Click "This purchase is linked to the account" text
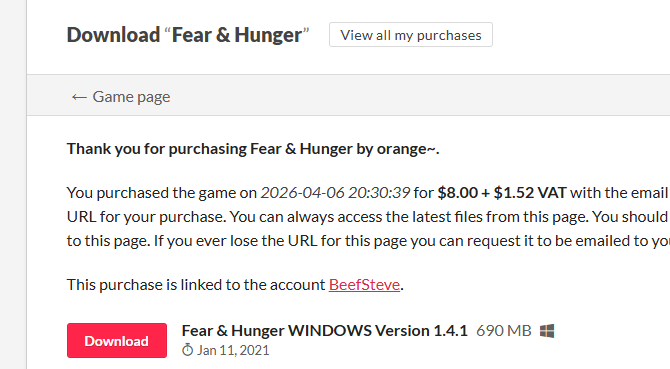 coord(196,284)
